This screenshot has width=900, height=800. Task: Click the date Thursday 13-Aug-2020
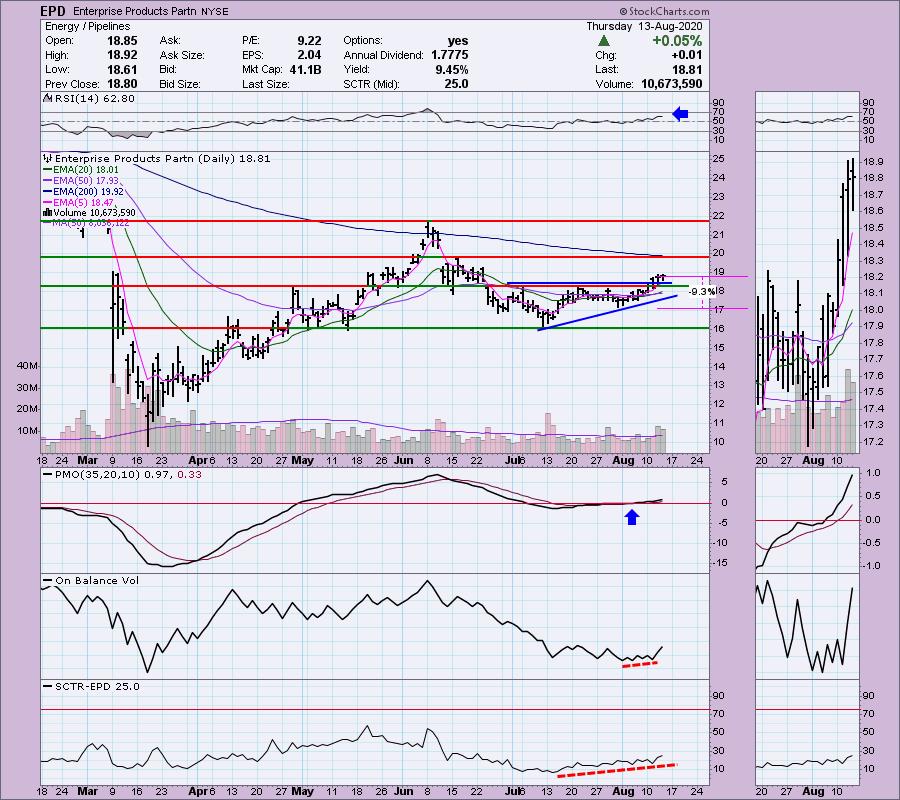[644, 26]
